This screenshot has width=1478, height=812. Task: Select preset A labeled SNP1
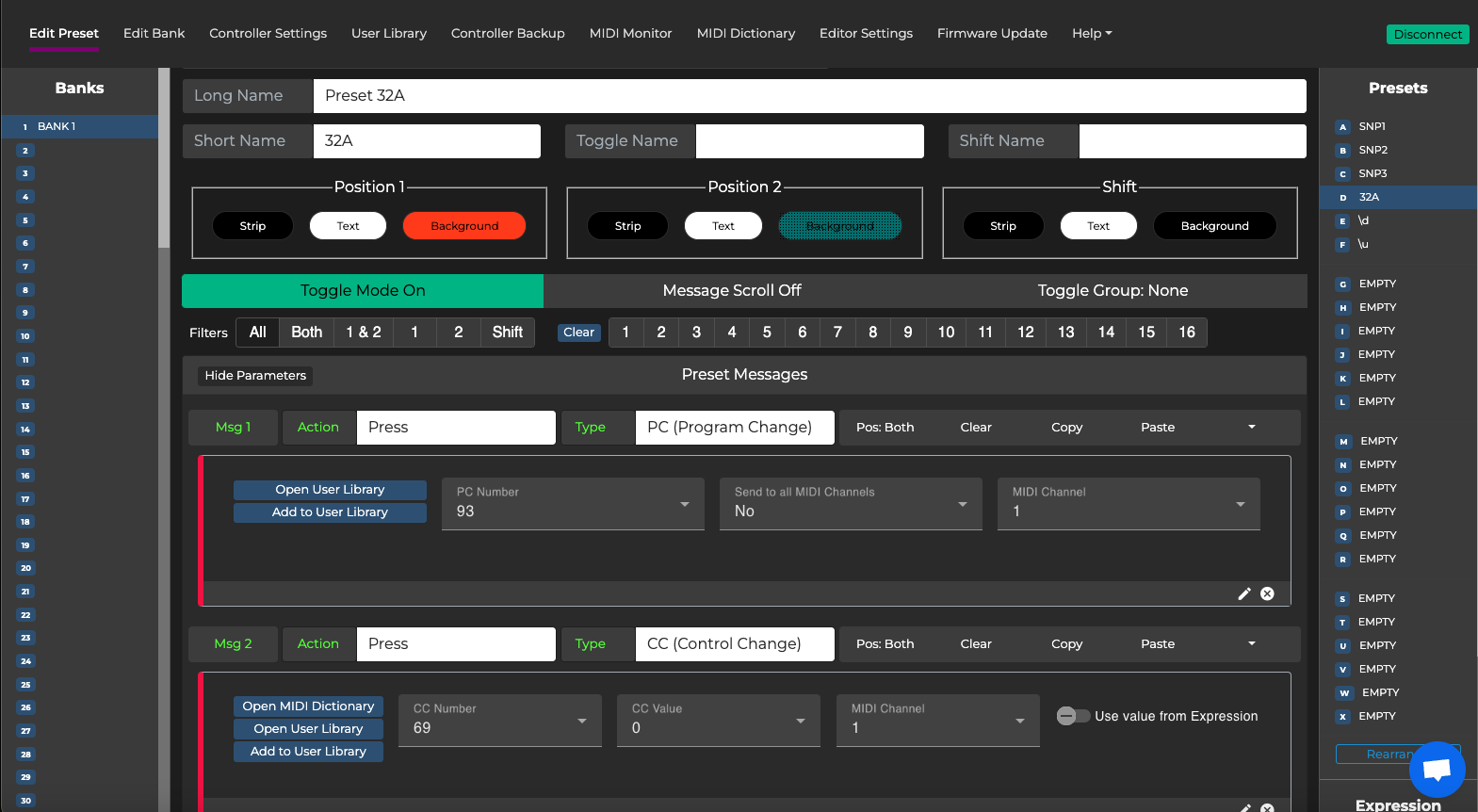click(1372, 126)
